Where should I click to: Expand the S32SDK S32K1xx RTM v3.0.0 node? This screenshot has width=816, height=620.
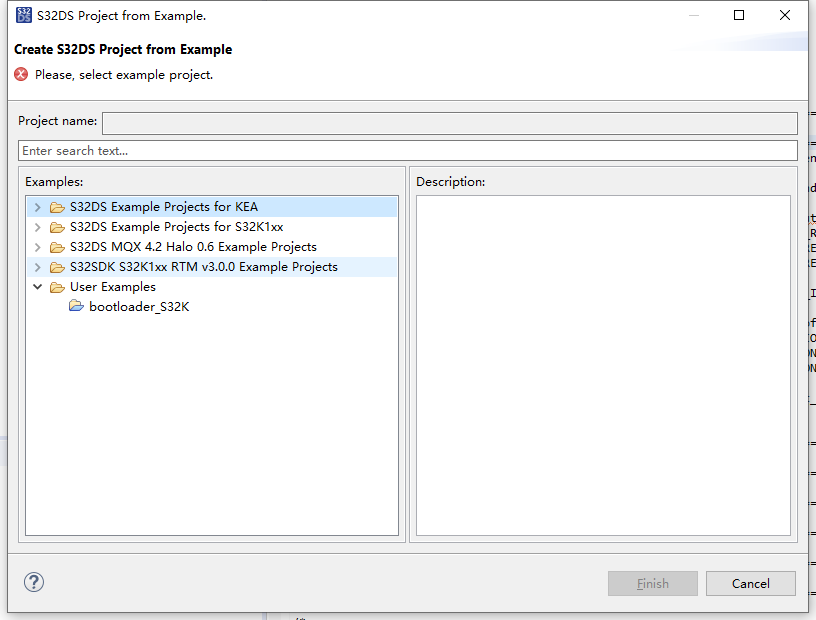(38, 267)
